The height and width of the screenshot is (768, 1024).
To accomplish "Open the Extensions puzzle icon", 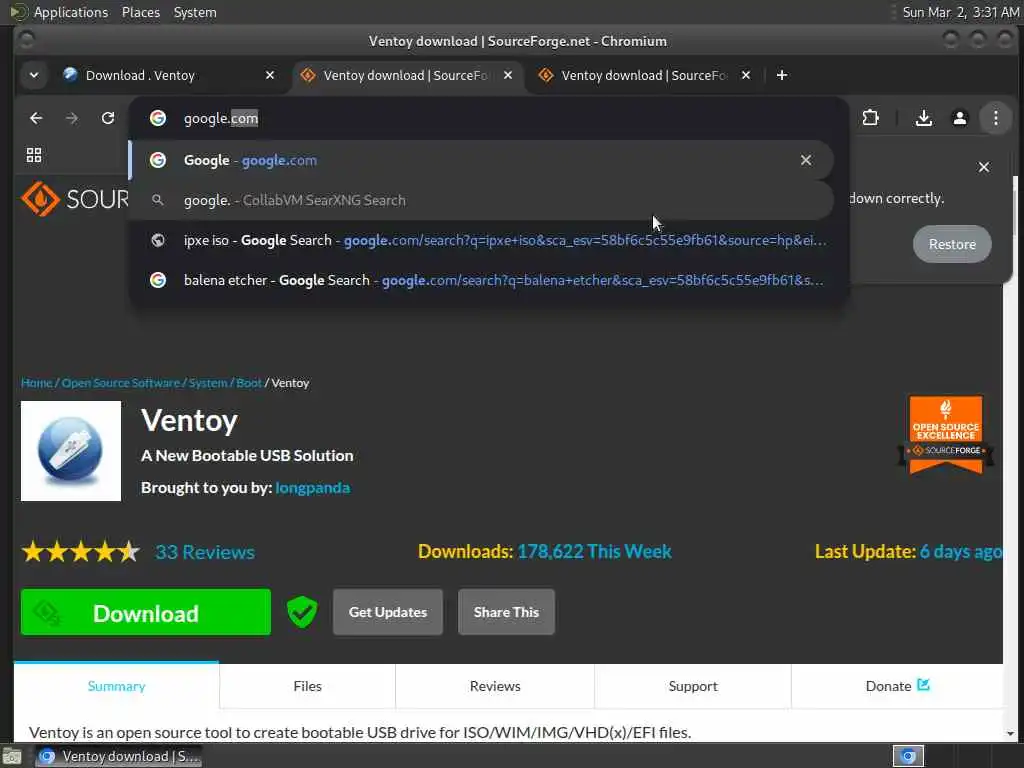I will (871, 118).
